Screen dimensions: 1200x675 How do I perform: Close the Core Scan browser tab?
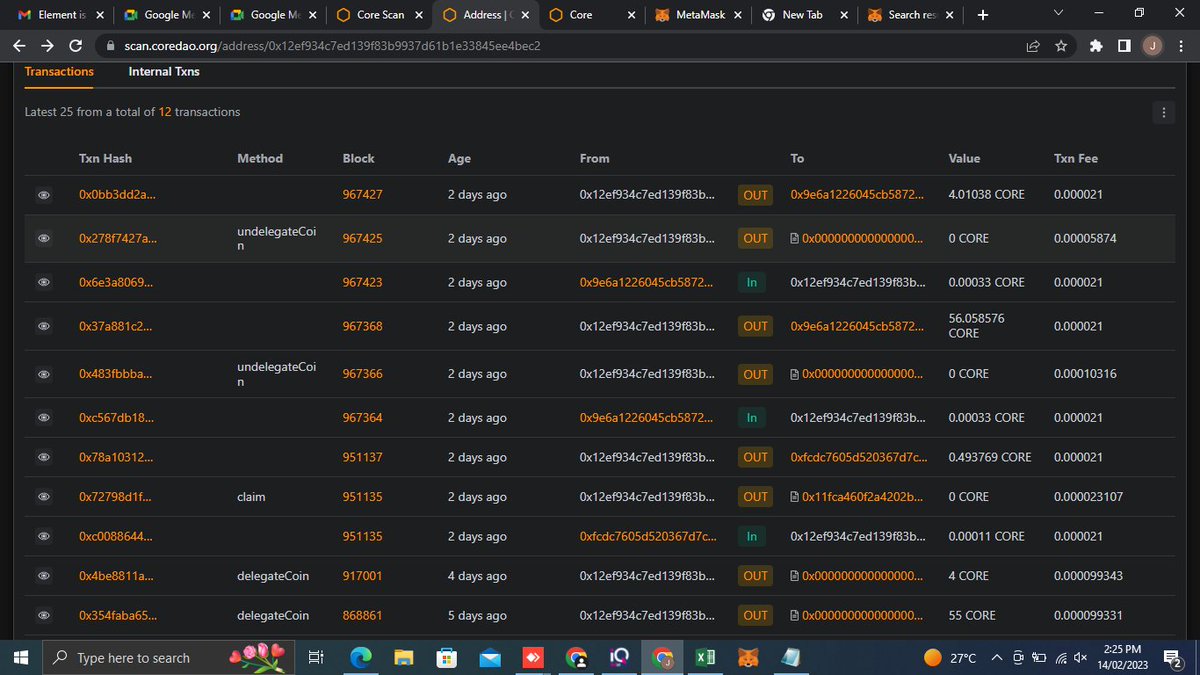(x=419, y=15)
